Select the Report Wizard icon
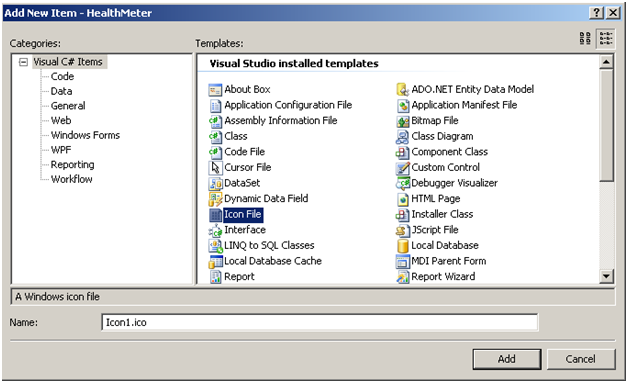The width and height of the screenshot is (628, 383). tap(403, 277)
